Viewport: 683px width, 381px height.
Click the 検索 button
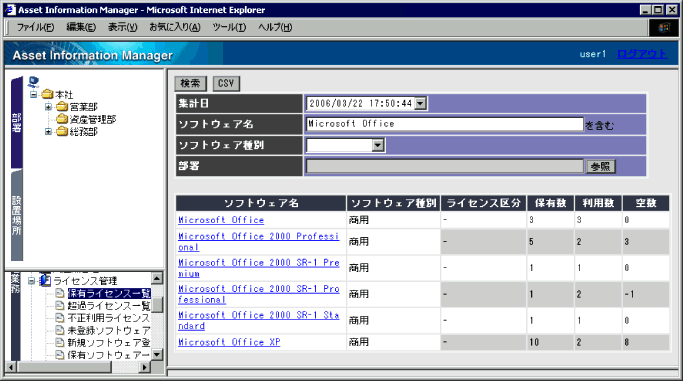(x=190, y=83)
